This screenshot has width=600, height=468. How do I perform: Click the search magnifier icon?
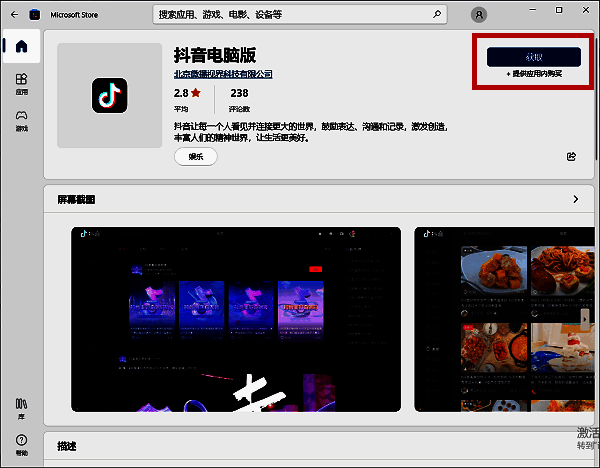[437, 15]
